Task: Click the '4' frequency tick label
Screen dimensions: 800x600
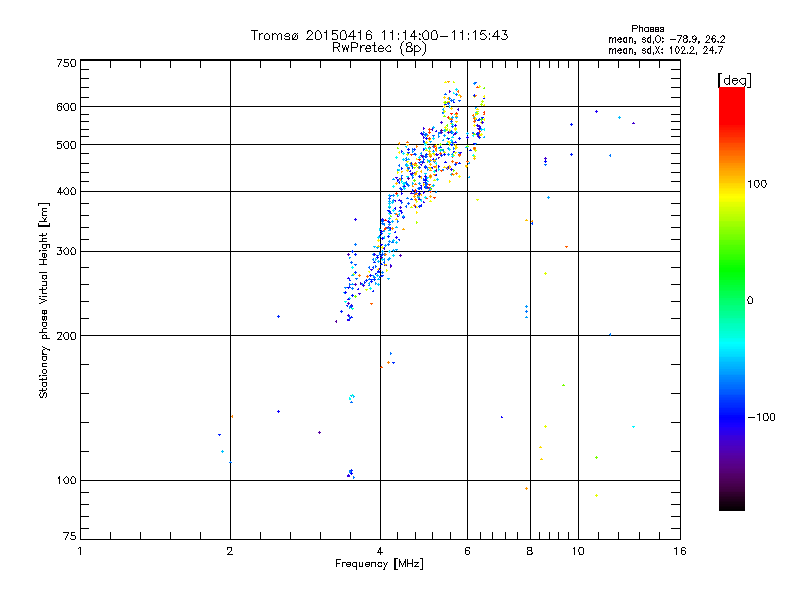Action: 380,551
